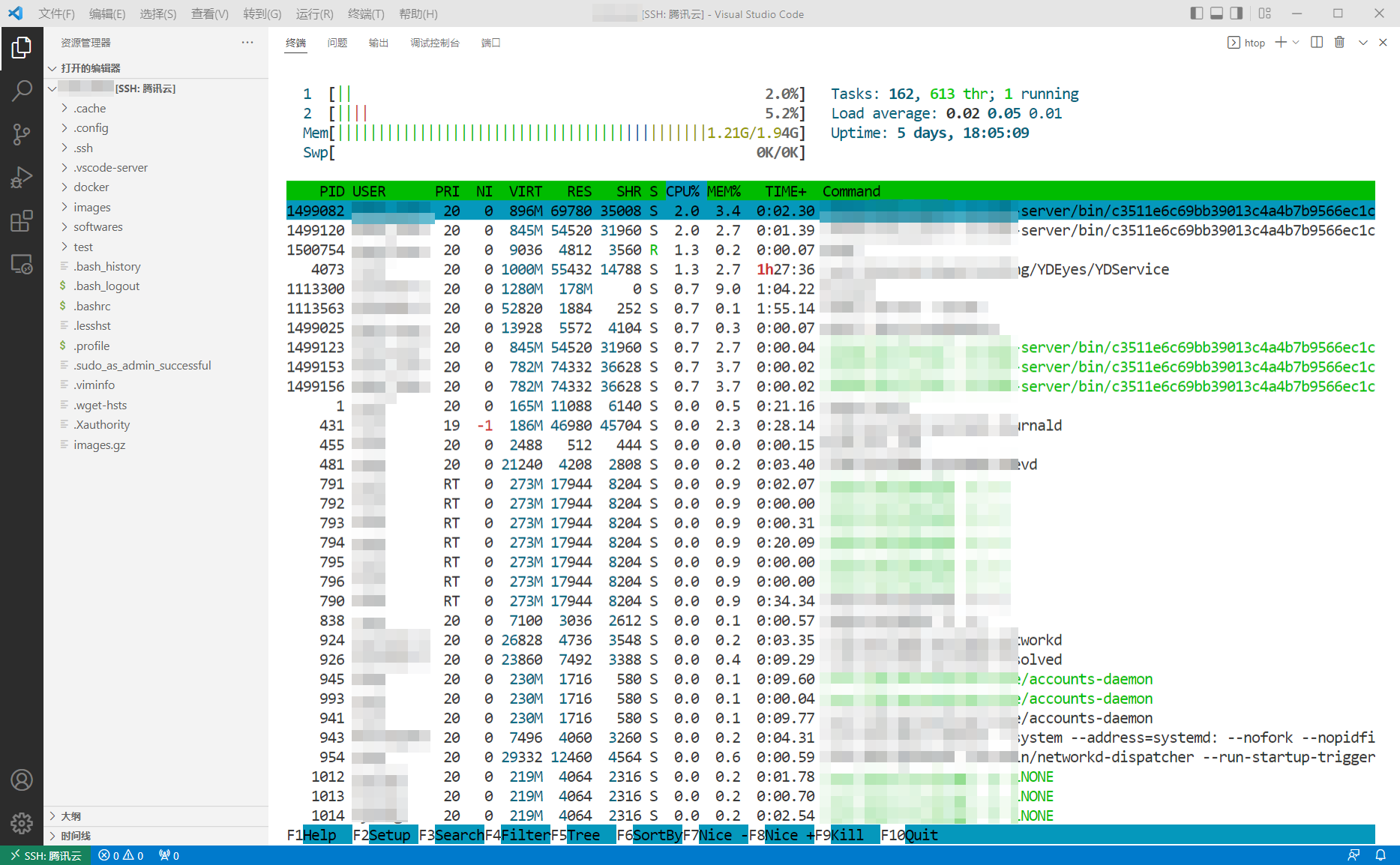
Task: Open the 转到(G) menu
Action: tap(262, 13)
